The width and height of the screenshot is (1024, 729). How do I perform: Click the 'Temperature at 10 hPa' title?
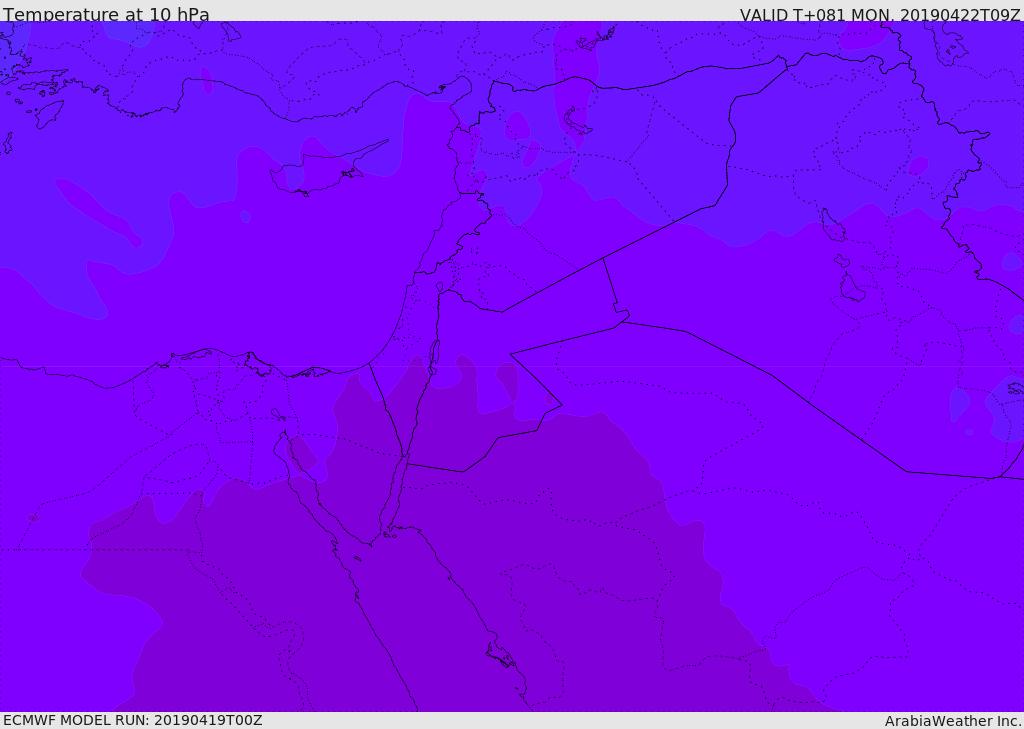point(106,14)
